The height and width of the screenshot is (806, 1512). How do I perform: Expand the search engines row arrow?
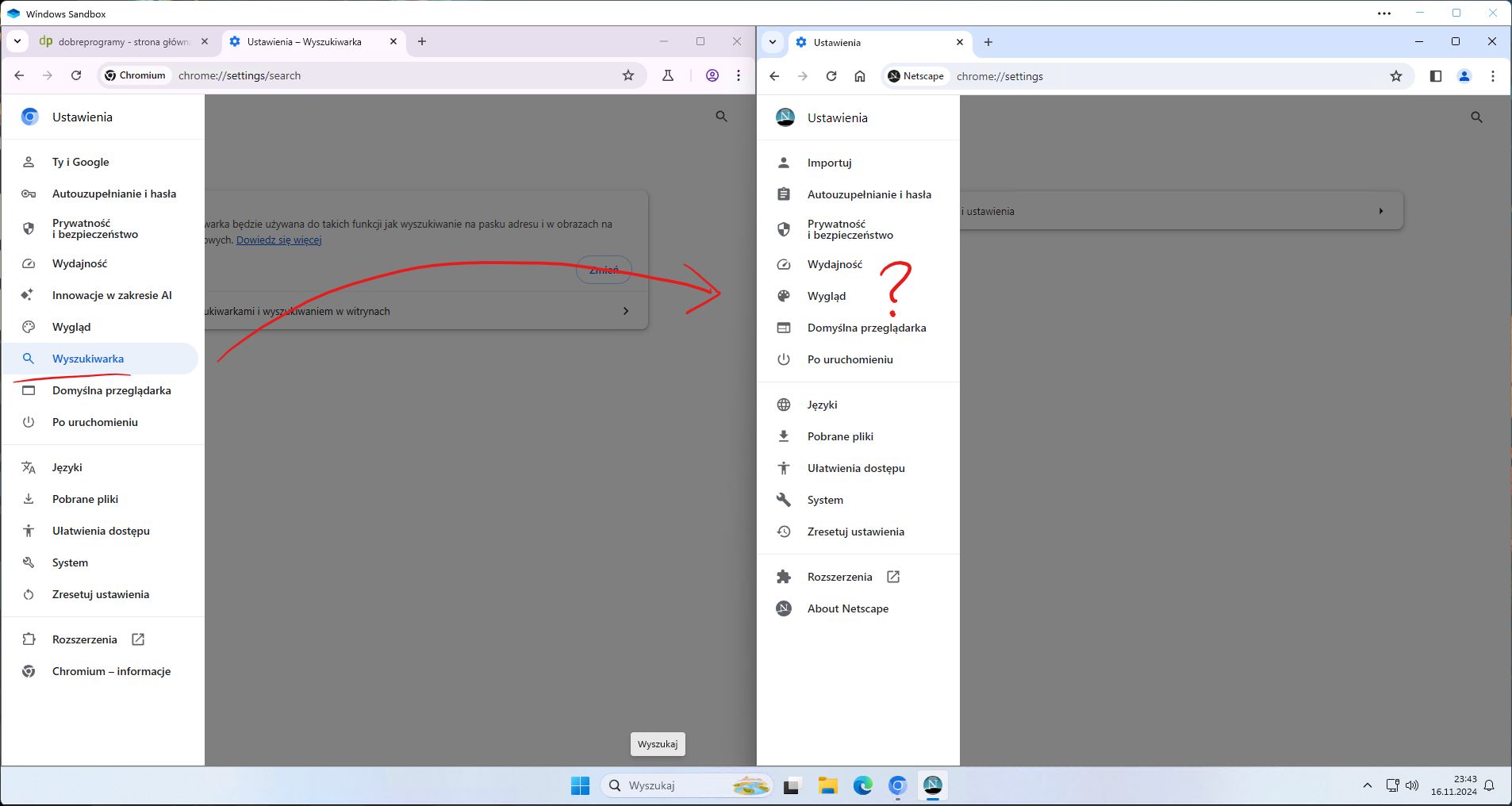tap(626, 311)
